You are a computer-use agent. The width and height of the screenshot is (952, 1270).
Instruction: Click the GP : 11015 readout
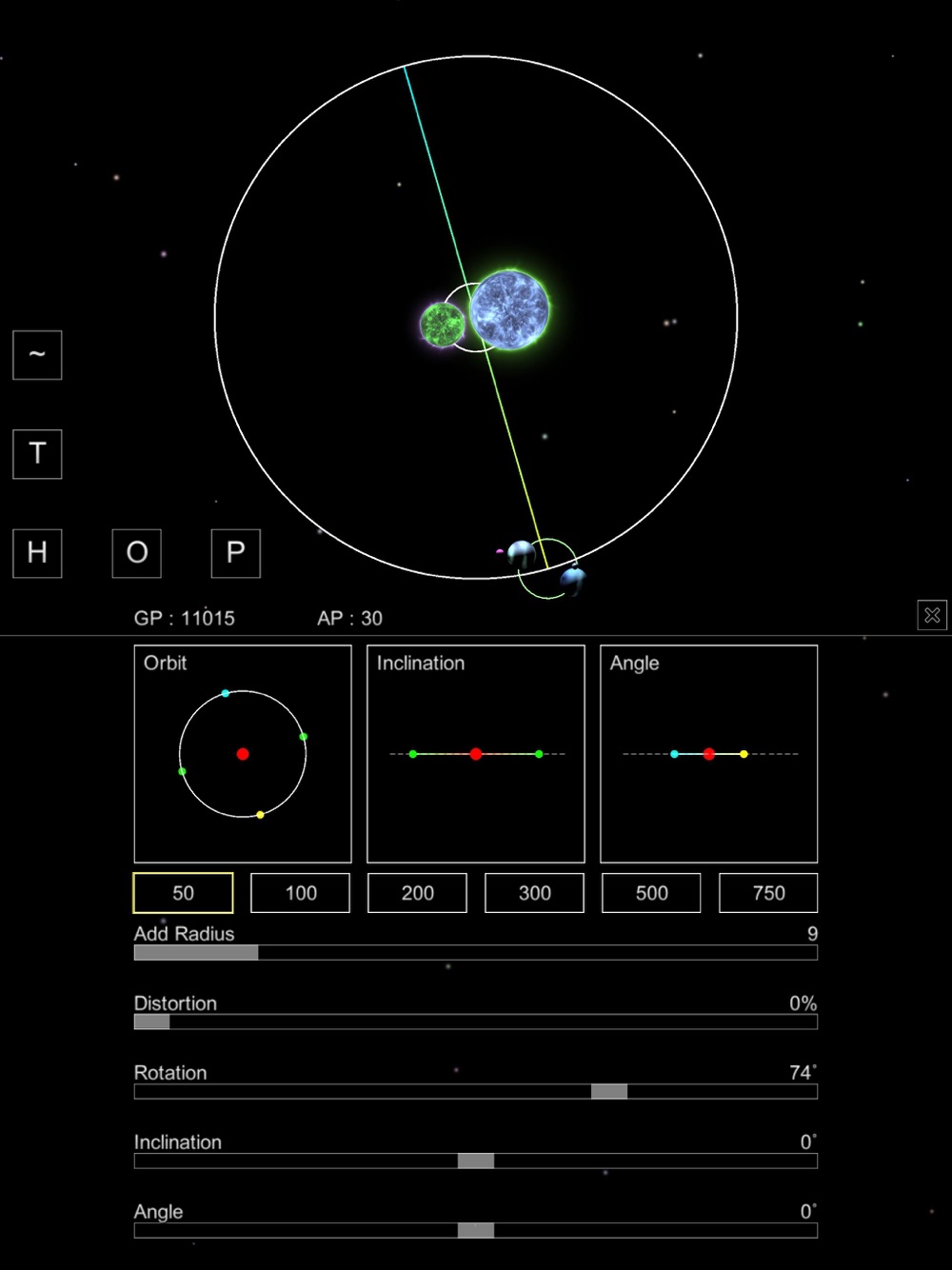point(185,619)
